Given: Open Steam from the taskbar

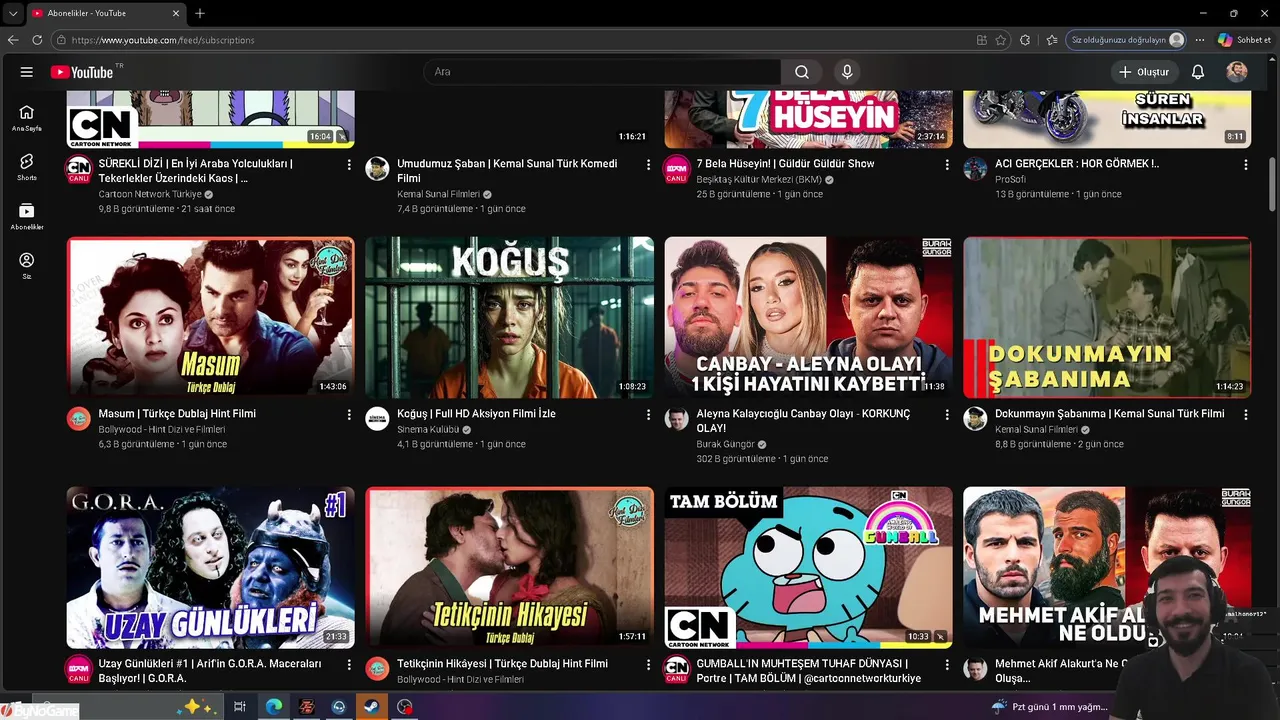Looking at the screenshot, I should (370, 706).
